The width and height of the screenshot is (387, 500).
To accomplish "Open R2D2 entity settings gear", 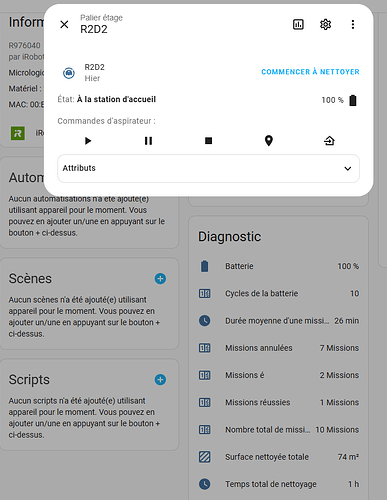I will (x=325, y=24).
